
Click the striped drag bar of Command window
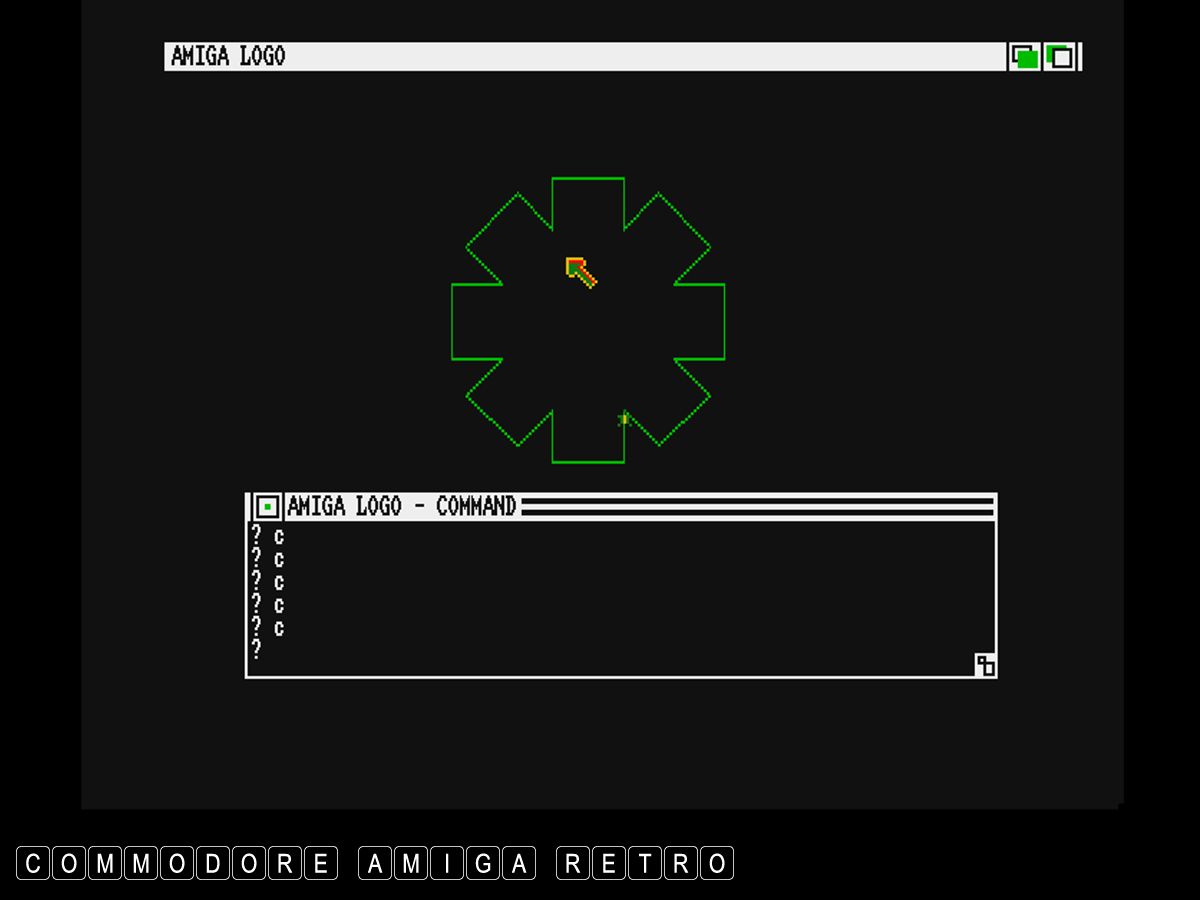tap(757, 507)
